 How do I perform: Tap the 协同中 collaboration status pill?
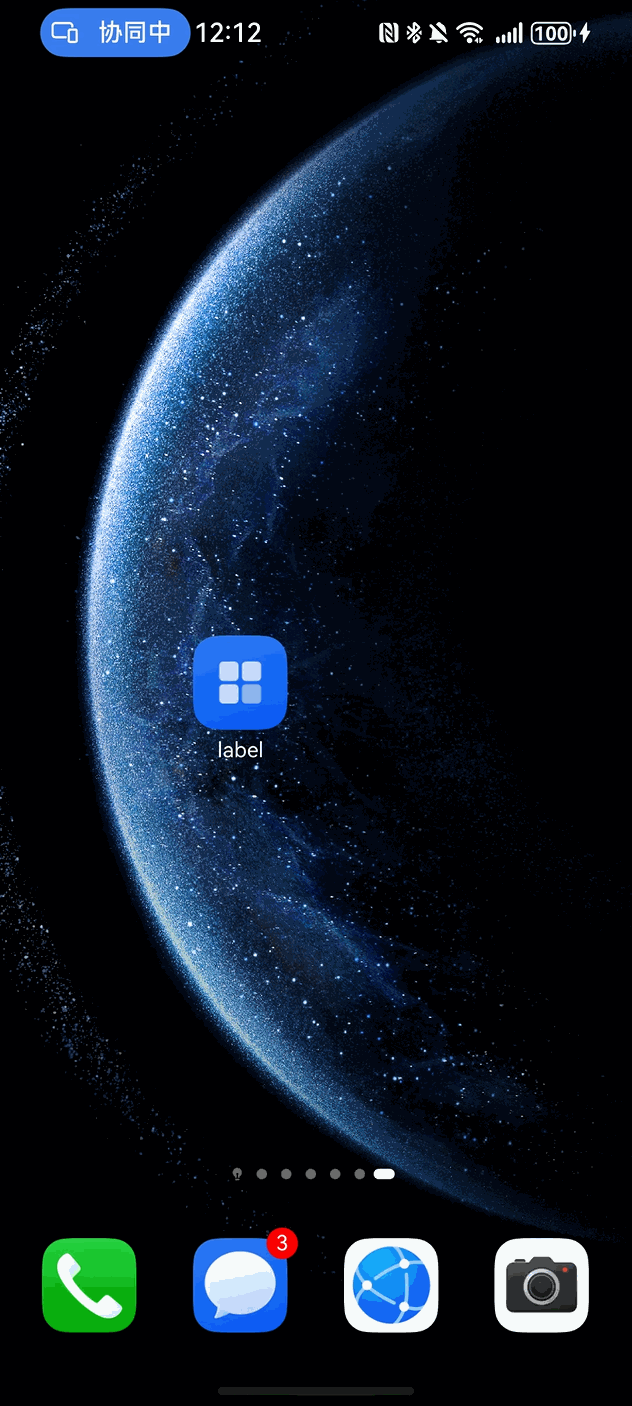pyautogui.click(x=115, y=33)
